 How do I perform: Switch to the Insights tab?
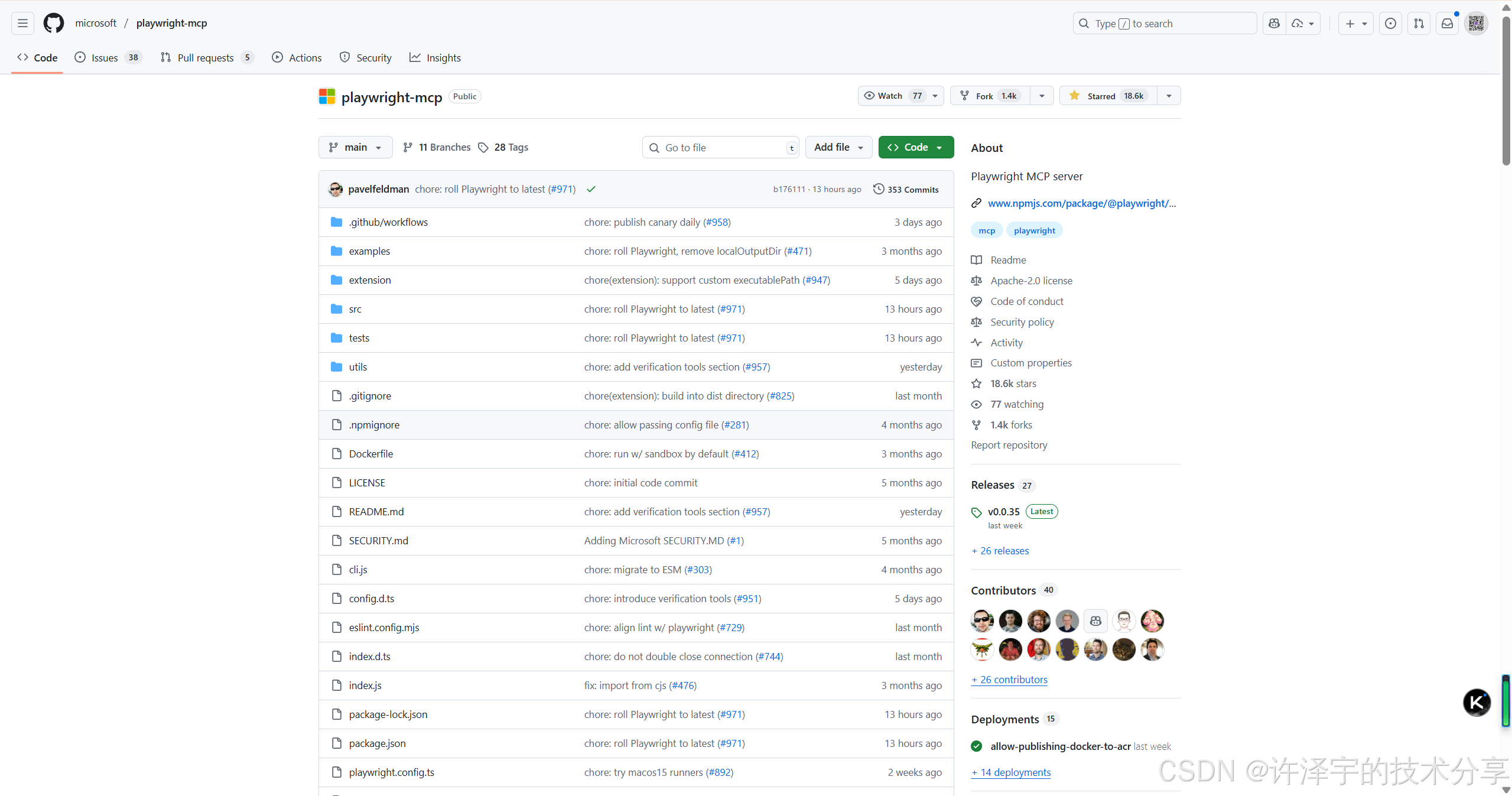435,57
